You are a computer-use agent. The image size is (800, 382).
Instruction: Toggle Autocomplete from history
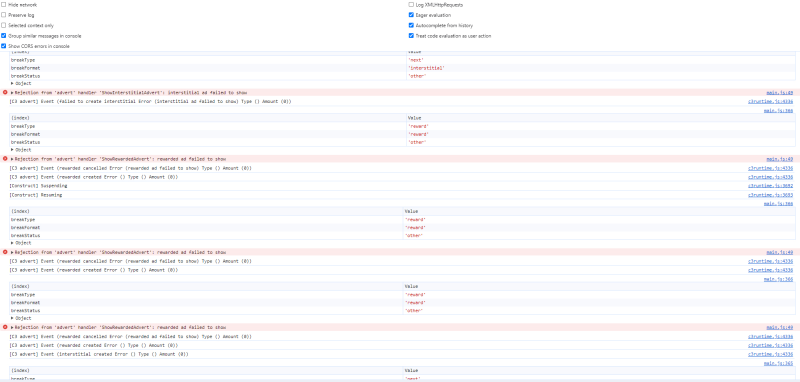[411, 25]
